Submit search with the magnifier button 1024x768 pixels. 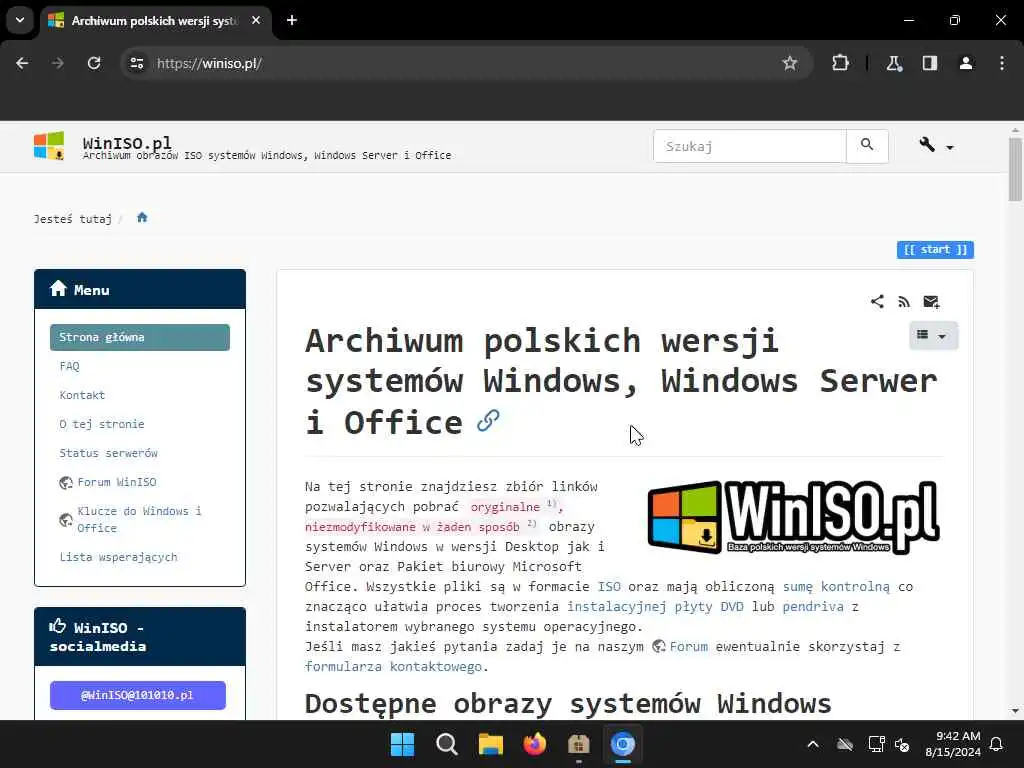[x=867, y=146]
